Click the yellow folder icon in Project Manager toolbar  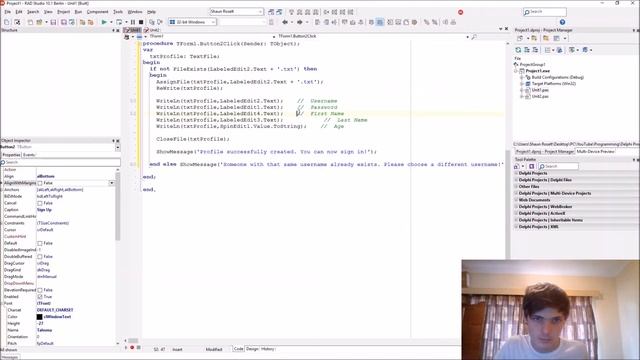click(x=545, y=38)
